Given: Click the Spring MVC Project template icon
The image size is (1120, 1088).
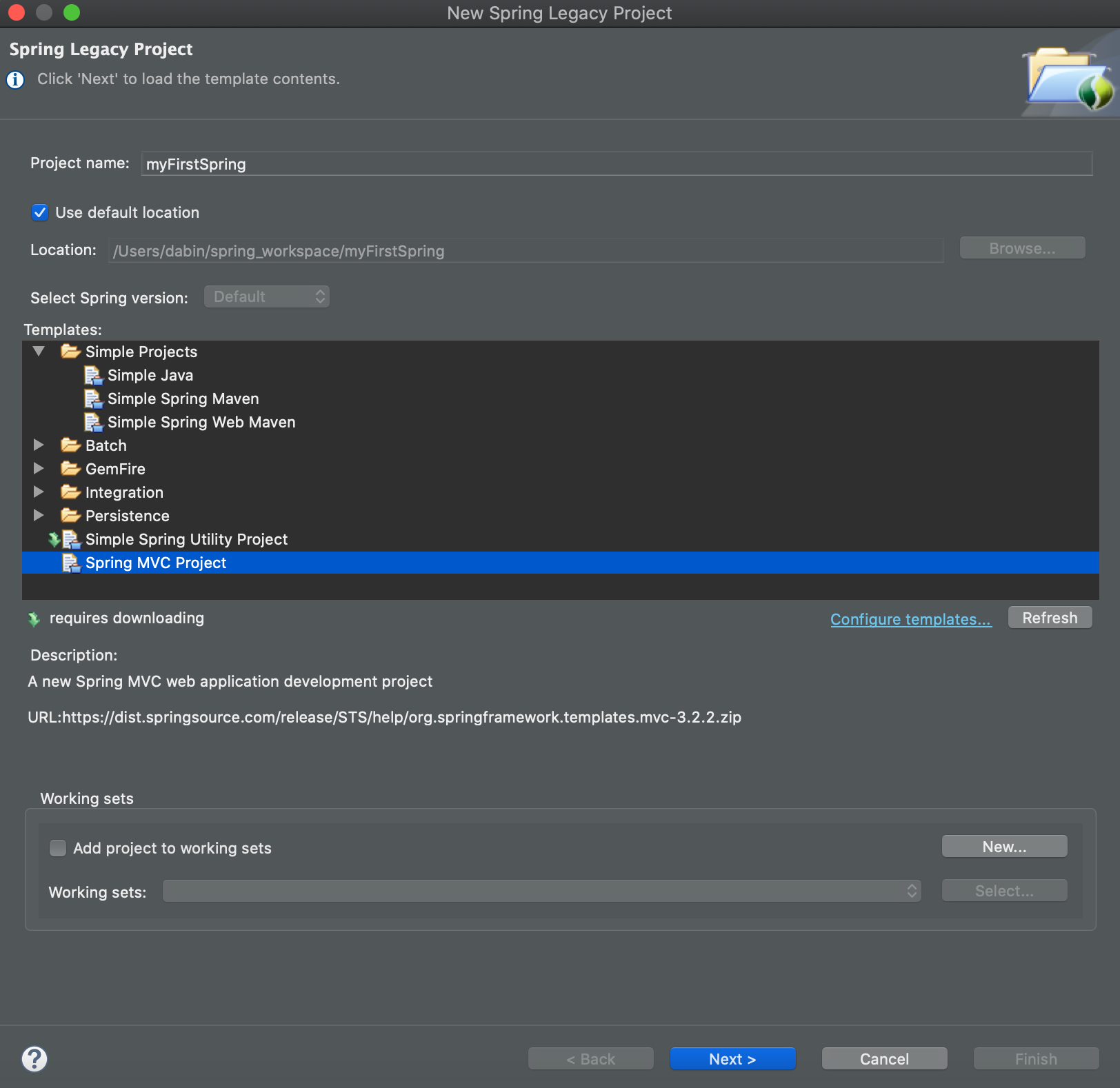Looking at the screenshot, I should [71, 563].
